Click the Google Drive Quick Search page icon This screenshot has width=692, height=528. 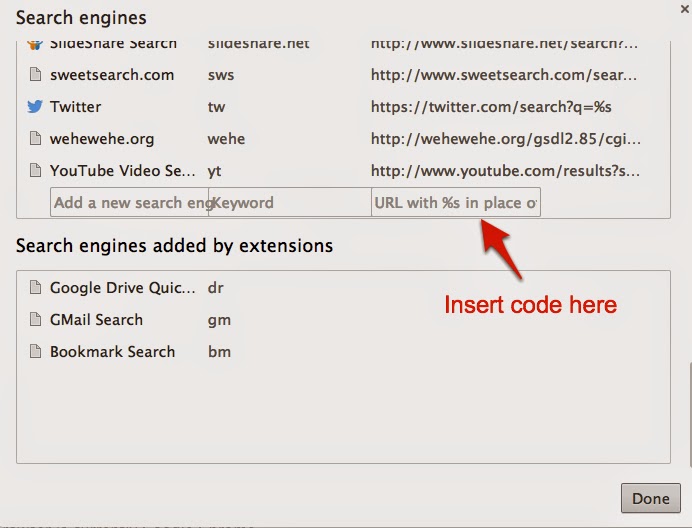pos(35,287)
